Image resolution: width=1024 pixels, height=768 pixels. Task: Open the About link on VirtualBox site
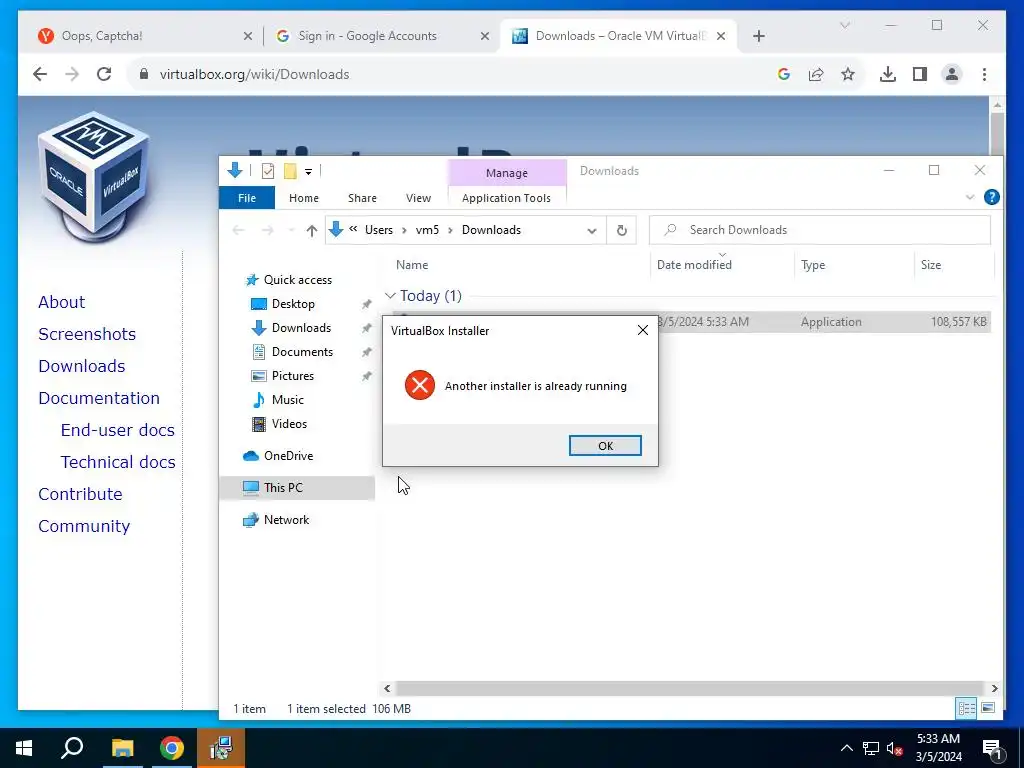coord(61,302)
